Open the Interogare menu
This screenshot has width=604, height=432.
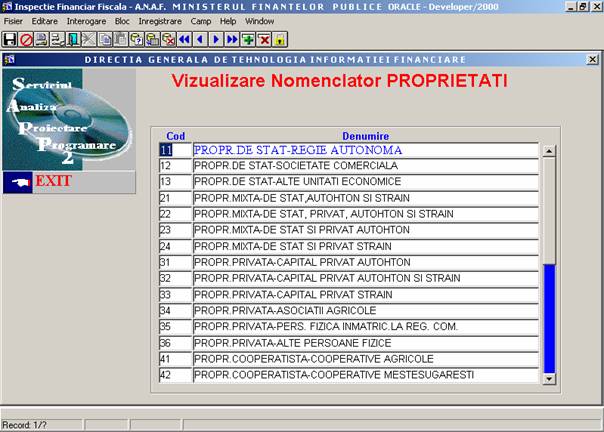(86, 20)
